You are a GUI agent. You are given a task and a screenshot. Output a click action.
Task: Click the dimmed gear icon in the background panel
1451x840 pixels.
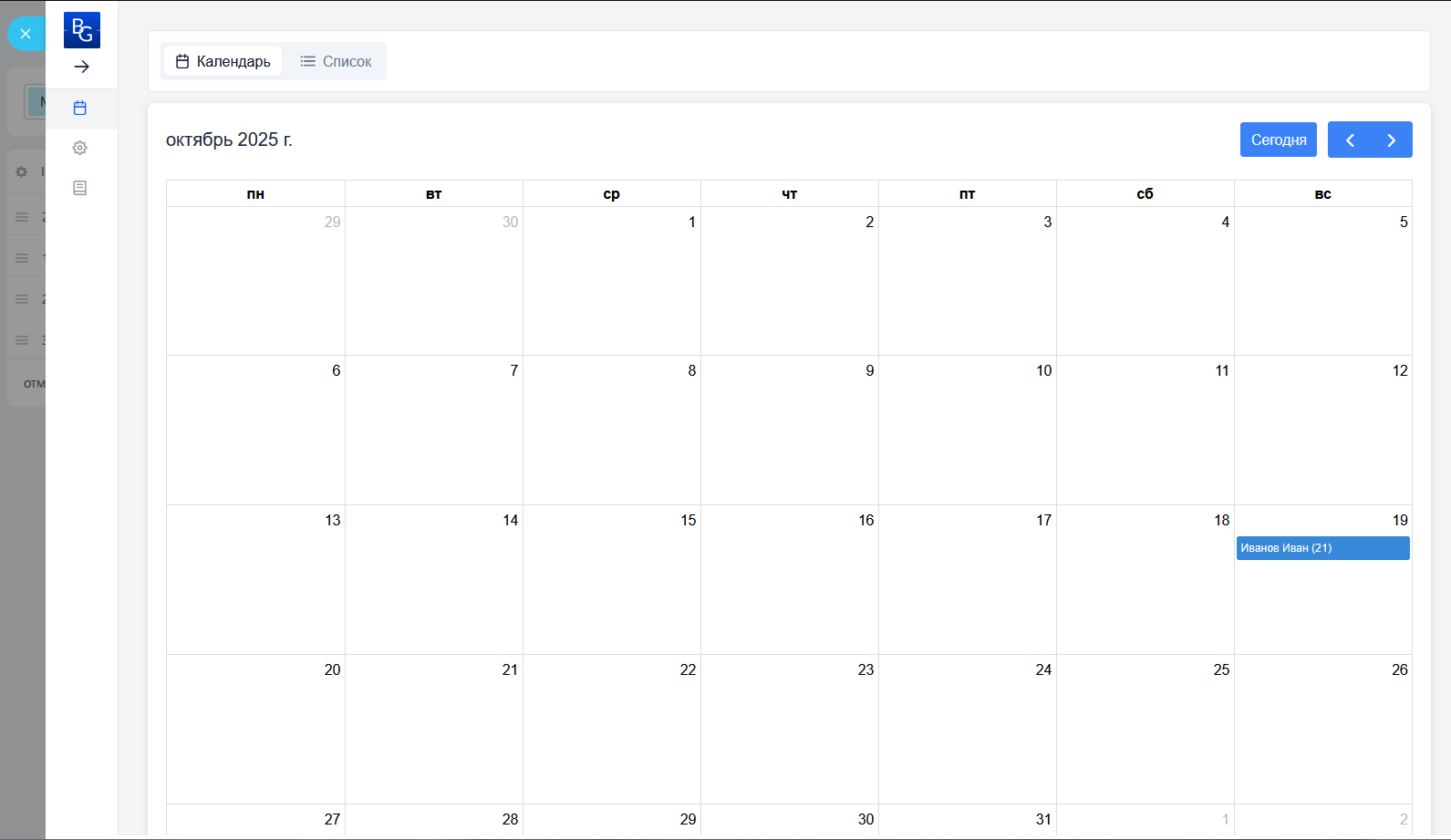click(x=22, y=171)
